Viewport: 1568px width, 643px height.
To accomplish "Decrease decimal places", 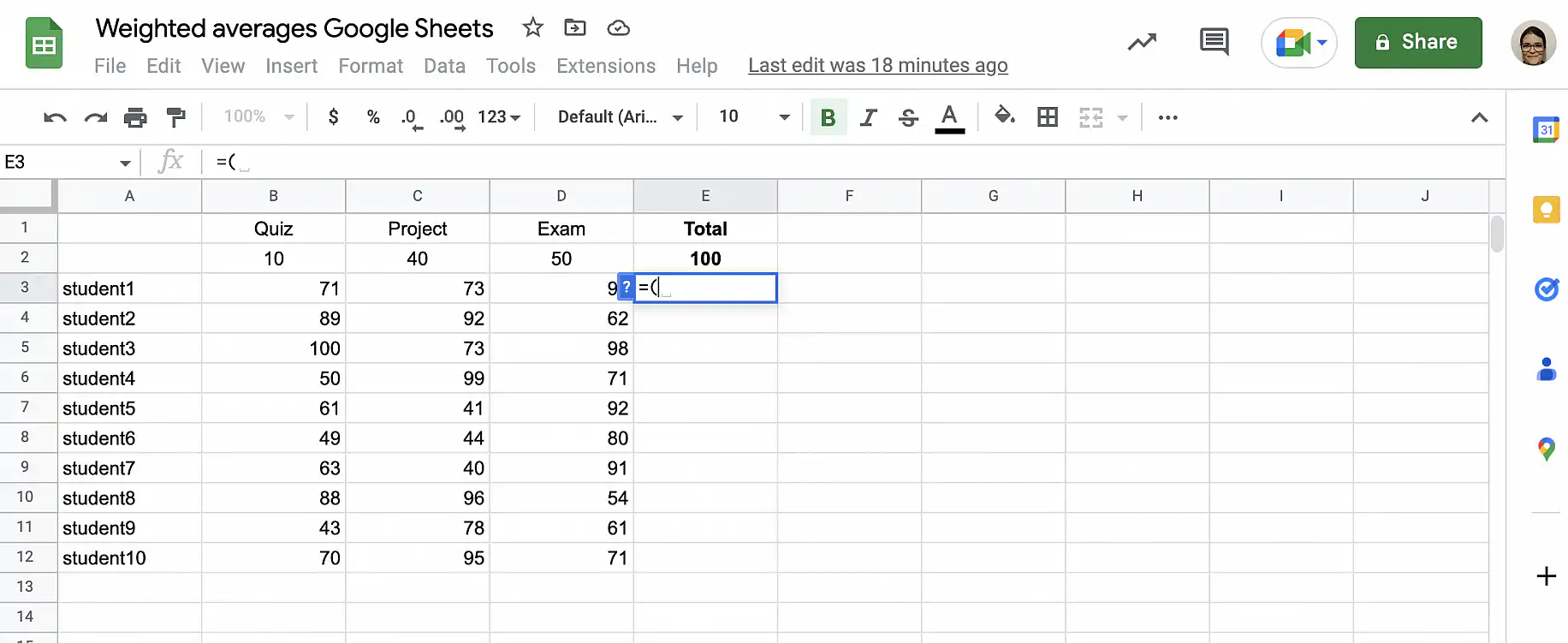I will 412,118.
